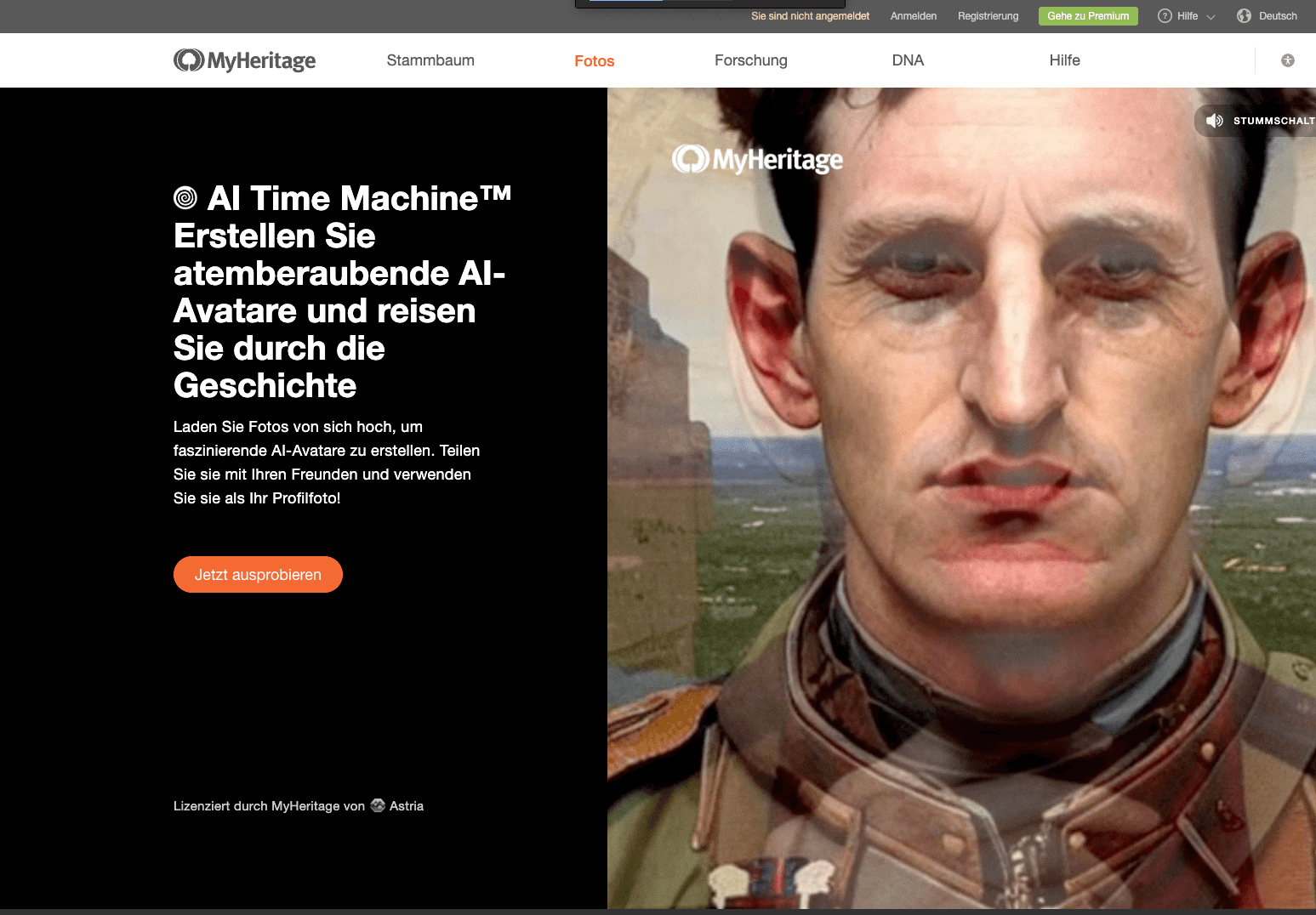Open the accessibility options icon
The width and height of the screenshot is (1316, 915).
(x=1288, y=60)
